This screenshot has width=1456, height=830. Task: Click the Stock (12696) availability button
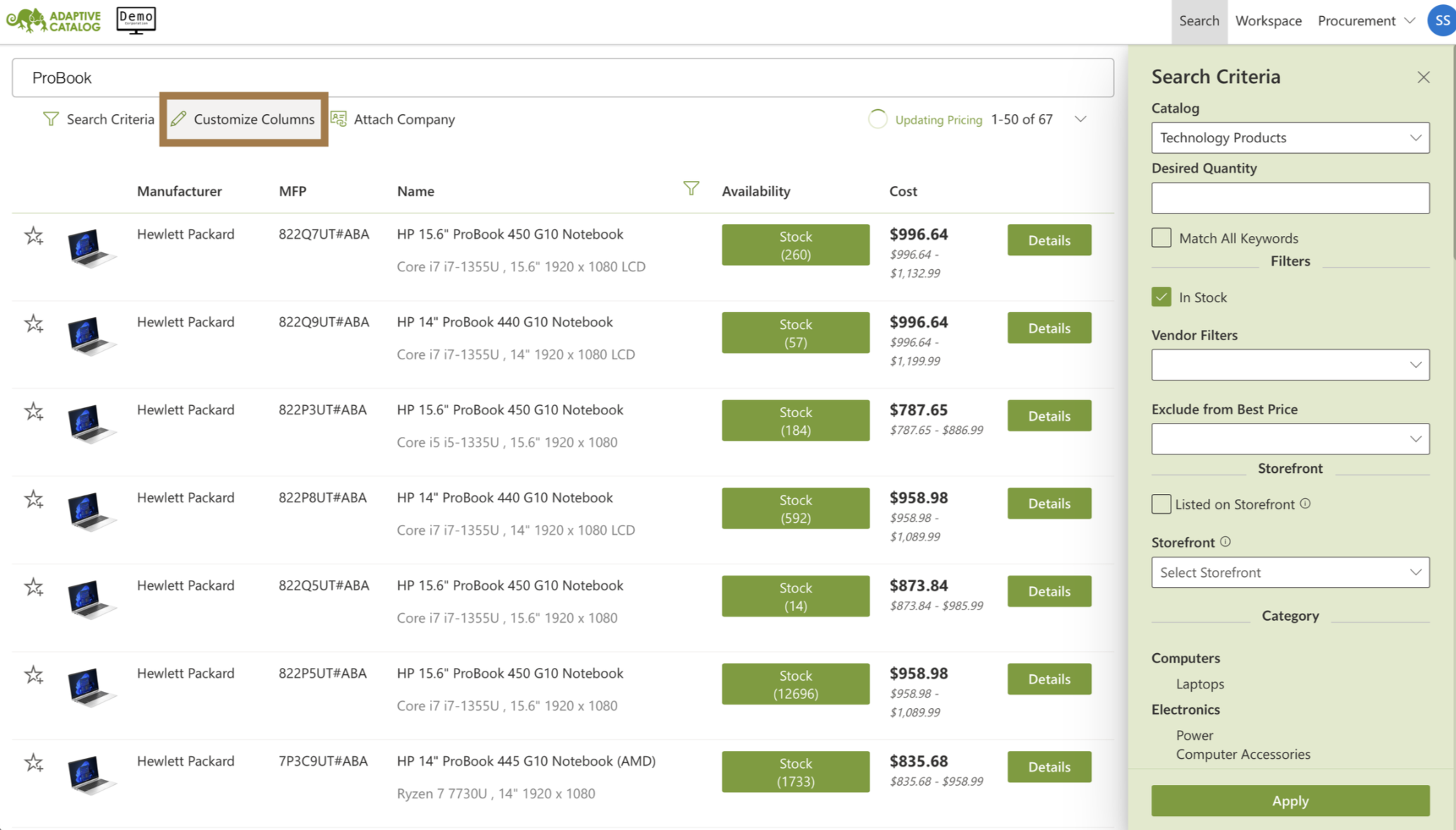click(795, 684)
